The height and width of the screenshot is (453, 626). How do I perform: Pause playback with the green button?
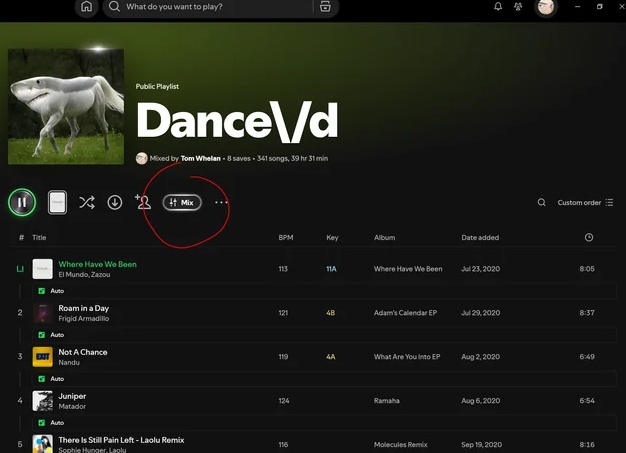(22, 202)
